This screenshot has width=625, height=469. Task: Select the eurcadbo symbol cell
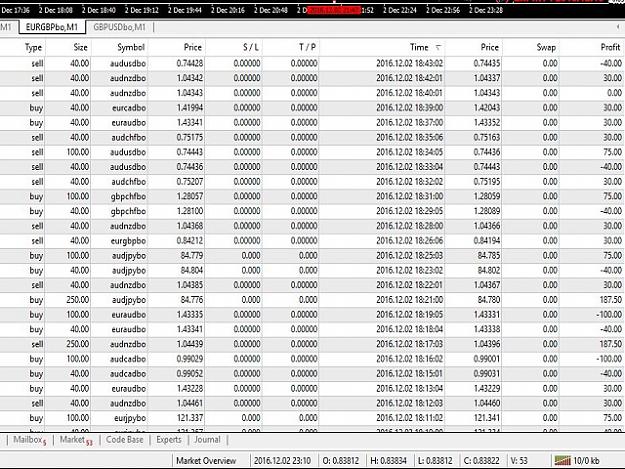pos(129,108)
